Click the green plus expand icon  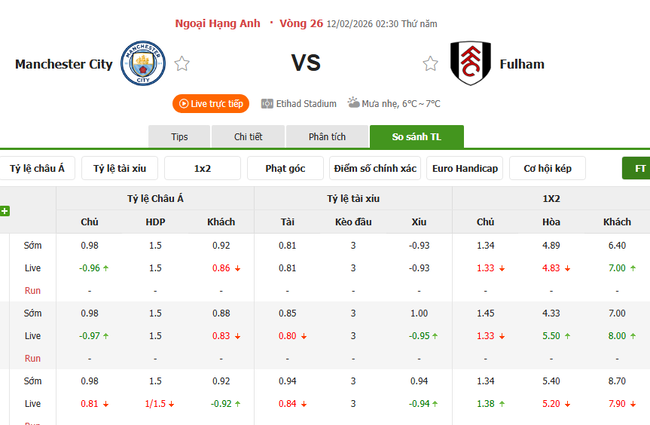click(5, 211)
